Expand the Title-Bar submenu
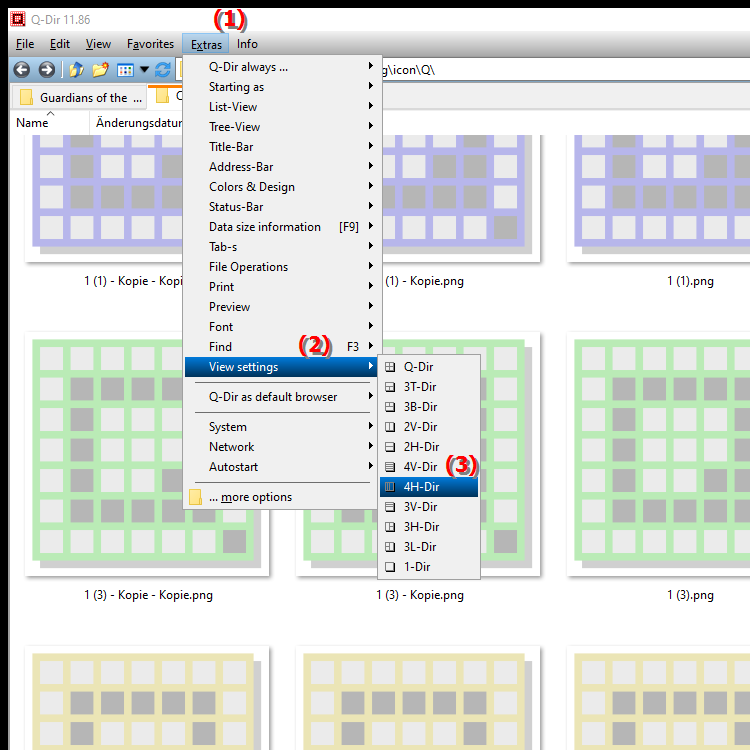 [x=283, y=147]
